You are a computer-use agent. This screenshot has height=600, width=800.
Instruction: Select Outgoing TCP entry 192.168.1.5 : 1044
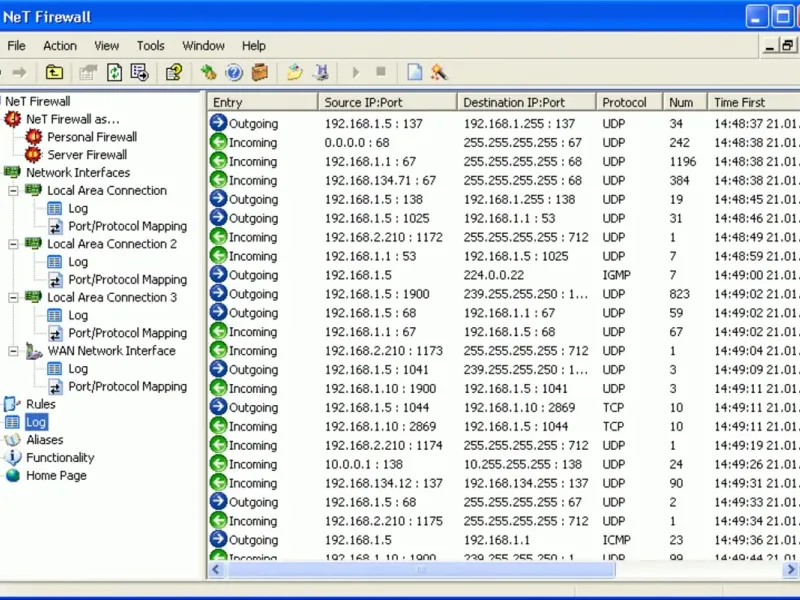click(504, 407)
